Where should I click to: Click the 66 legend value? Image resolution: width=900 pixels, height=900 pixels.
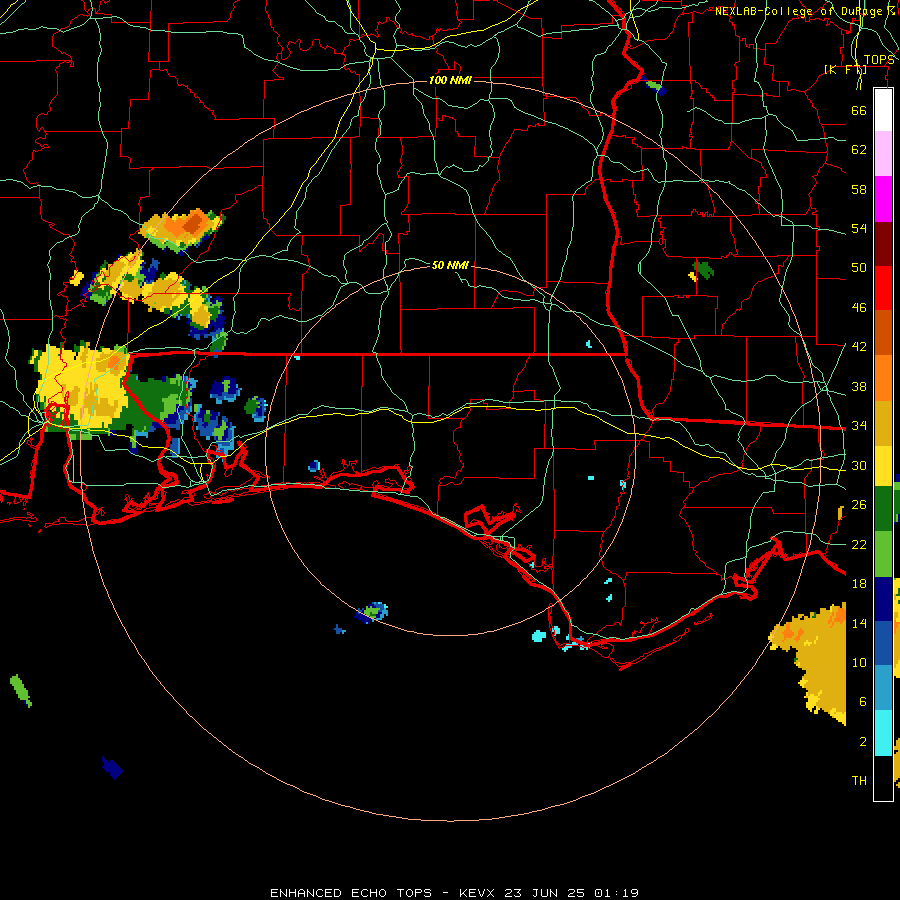[859, 110]
